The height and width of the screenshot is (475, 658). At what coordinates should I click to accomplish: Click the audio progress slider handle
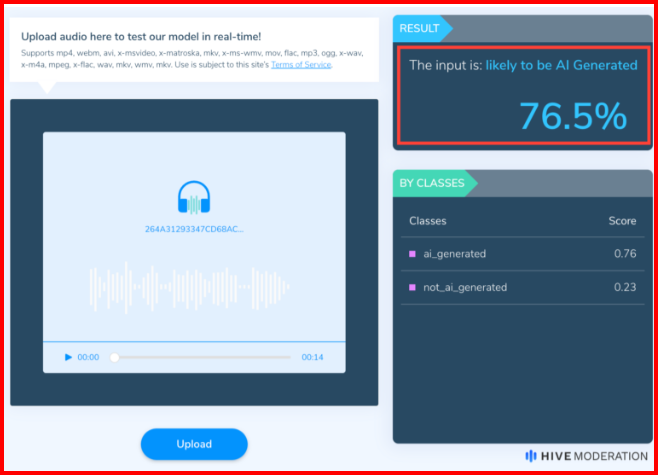(115, 357)
